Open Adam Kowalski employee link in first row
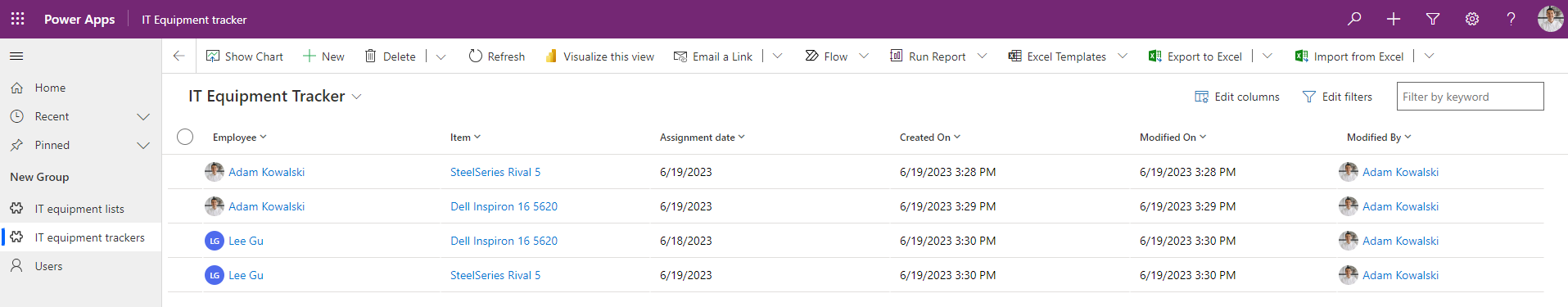Viewport: 1568px width, 307px height. (266, 172)
